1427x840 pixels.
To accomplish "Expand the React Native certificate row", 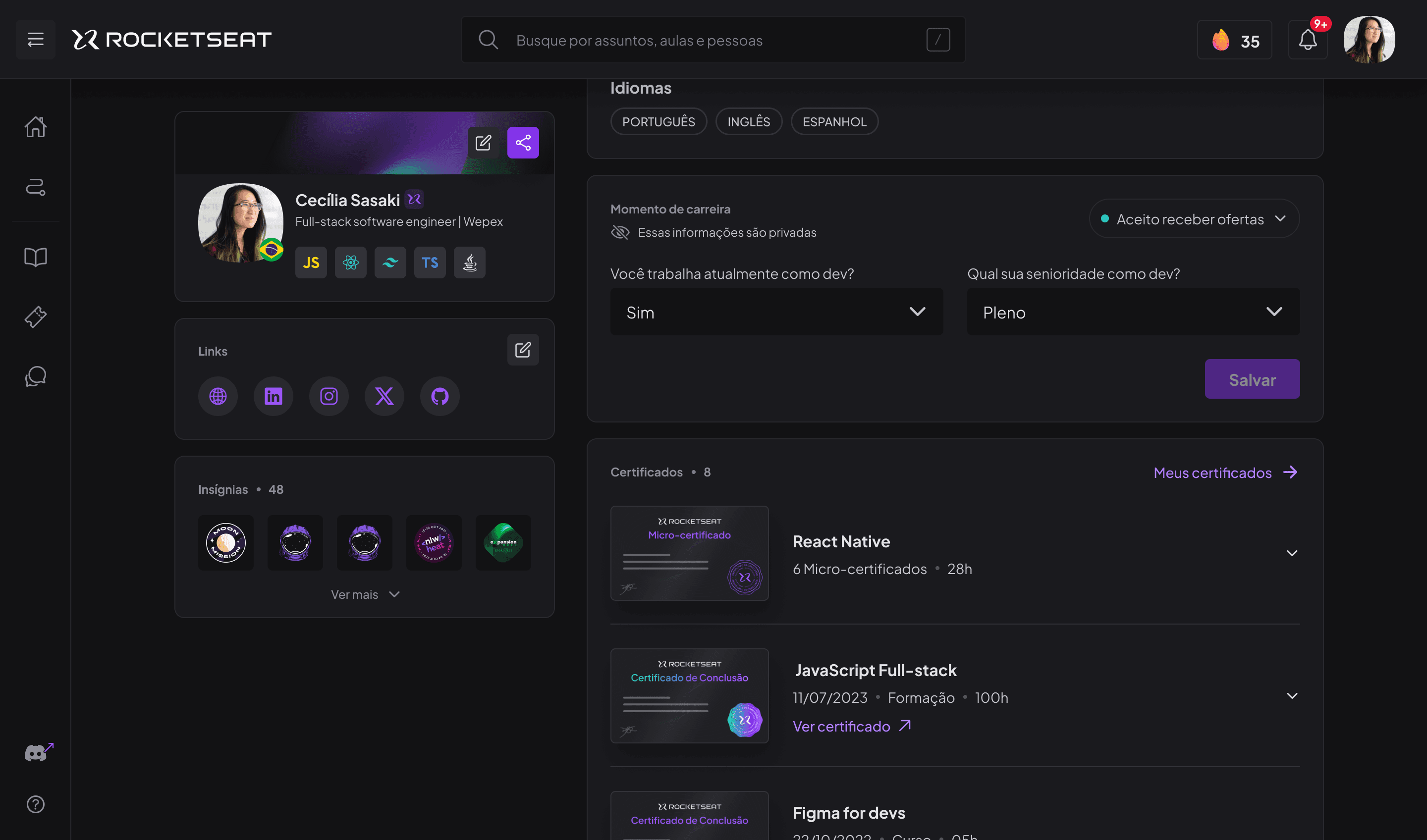I will [1292, 553].
